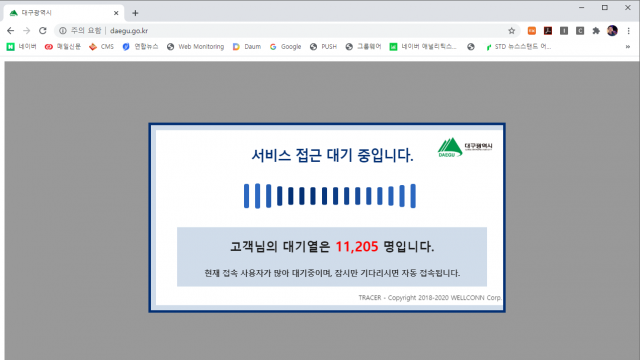Open the STD 뉴스스탠드 bookmark
The image size is (640, 360).
518,47
